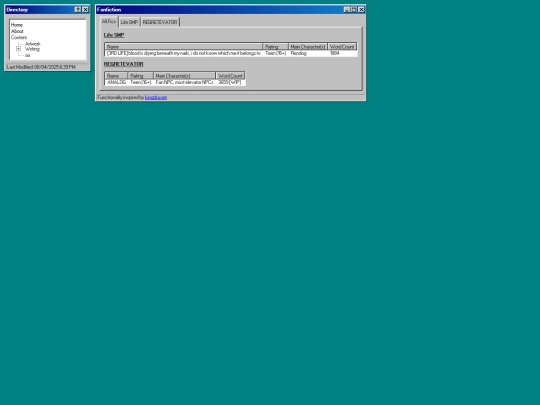Close the Fanfiction window
The width and height of the screenshot is (540, 405).
[361, 10]
